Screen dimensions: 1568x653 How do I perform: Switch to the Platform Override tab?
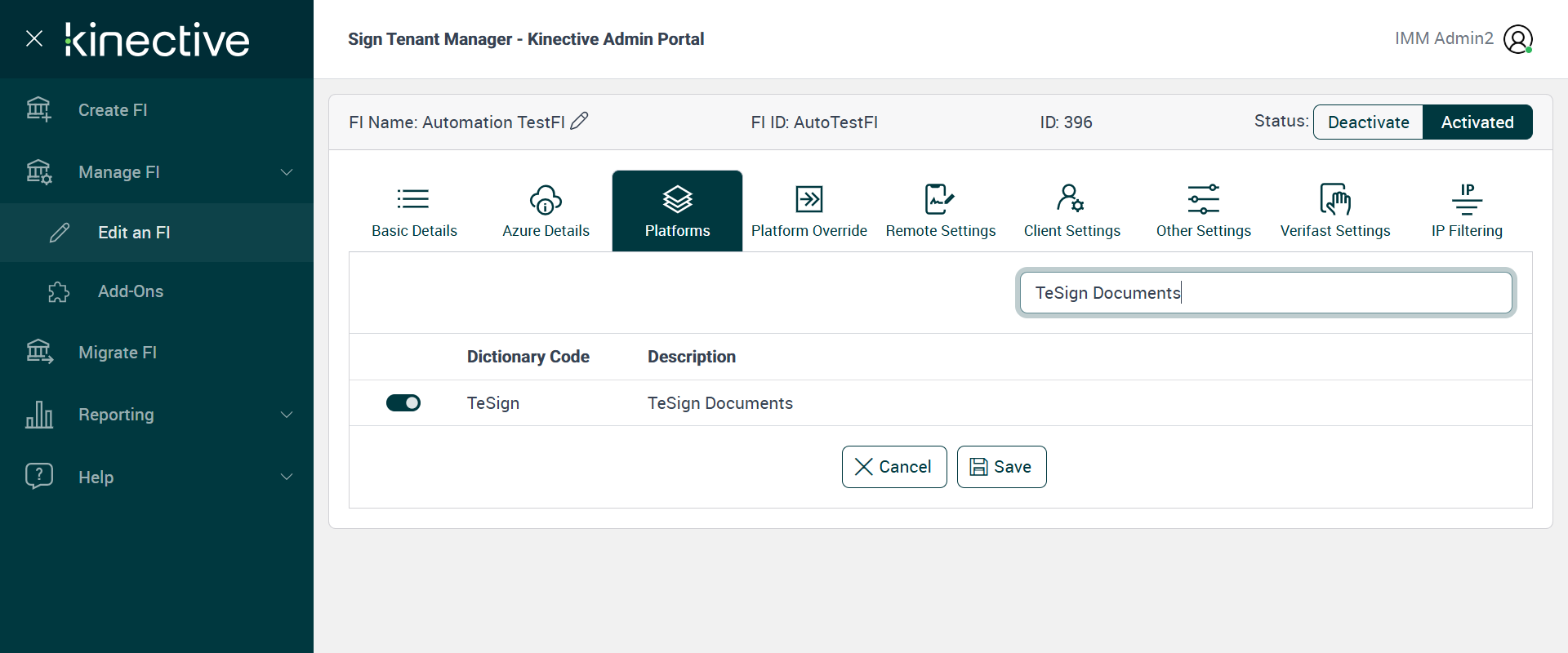click(x=808, y=211)
